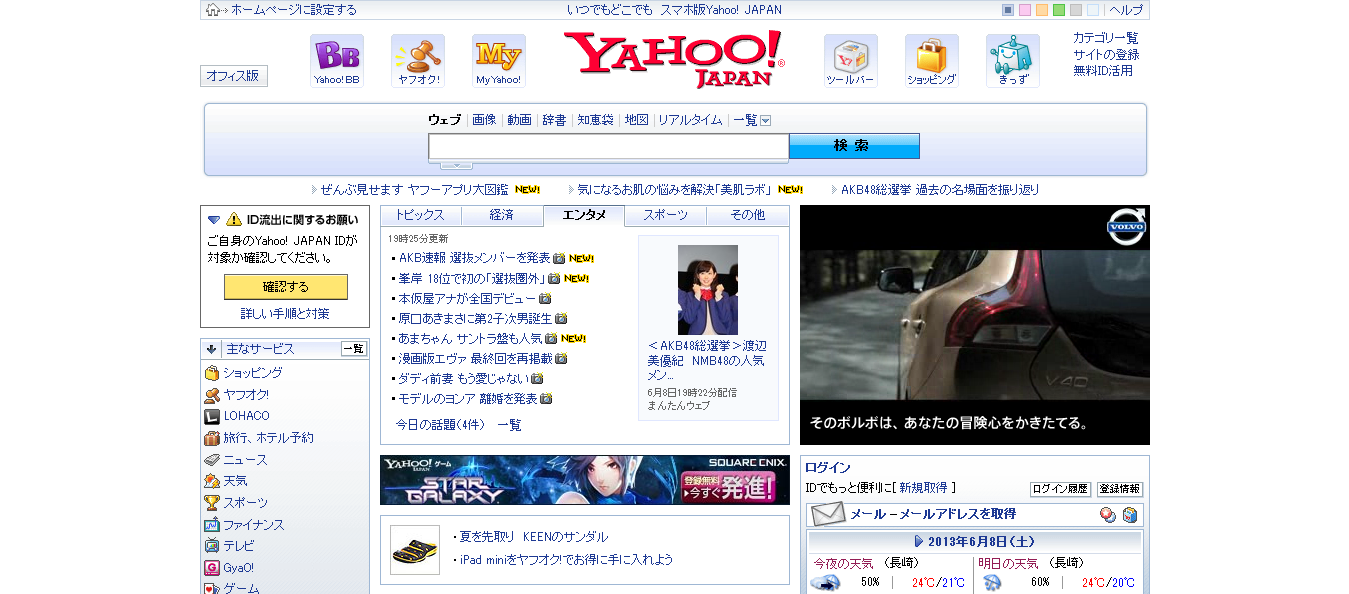Click the LOHACO icon in services list
1349x594 pixels.
click(212, 416)
